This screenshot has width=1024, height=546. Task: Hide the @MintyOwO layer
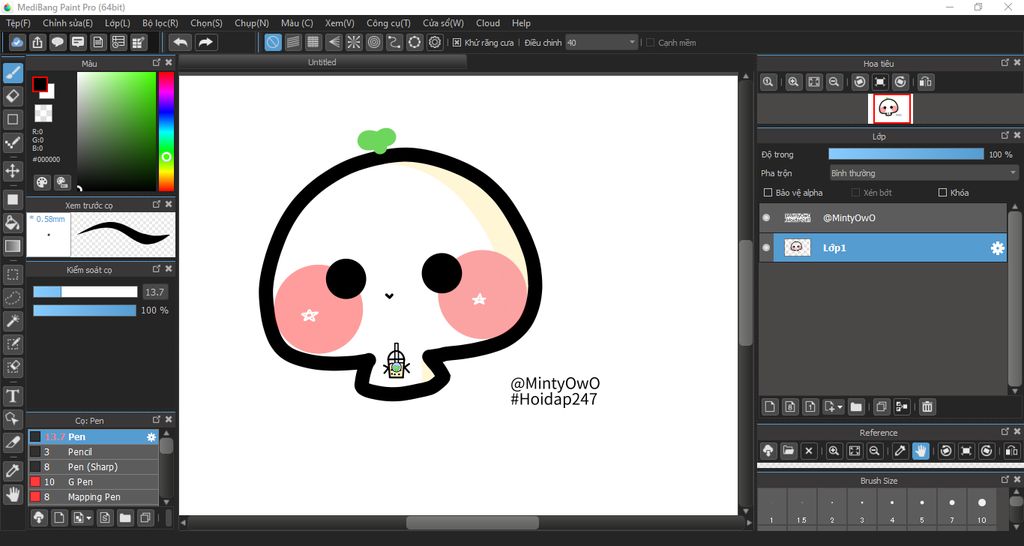(766, 217)
